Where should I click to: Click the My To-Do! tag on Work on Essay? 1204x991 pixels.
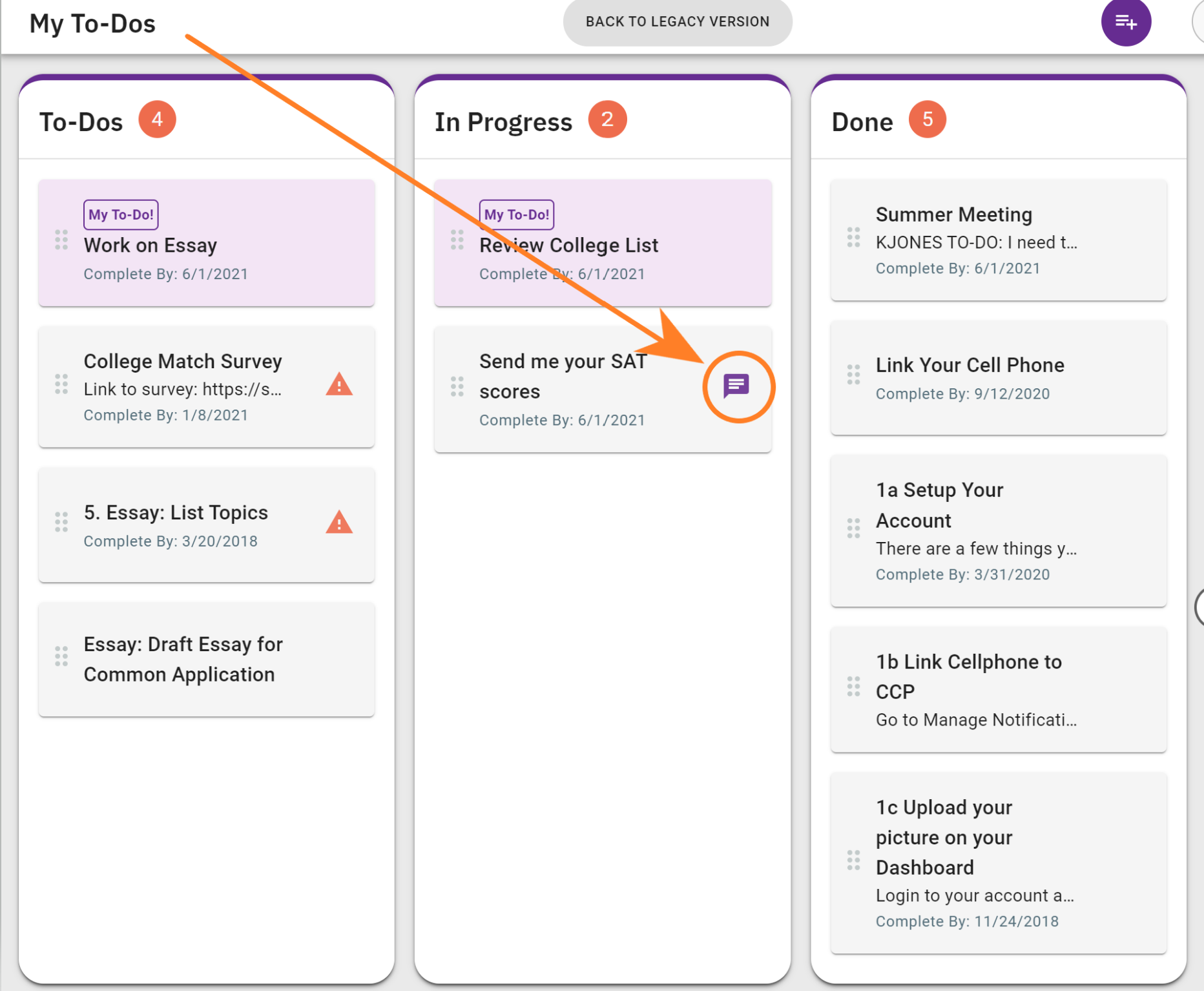click(x=121, y=214)
